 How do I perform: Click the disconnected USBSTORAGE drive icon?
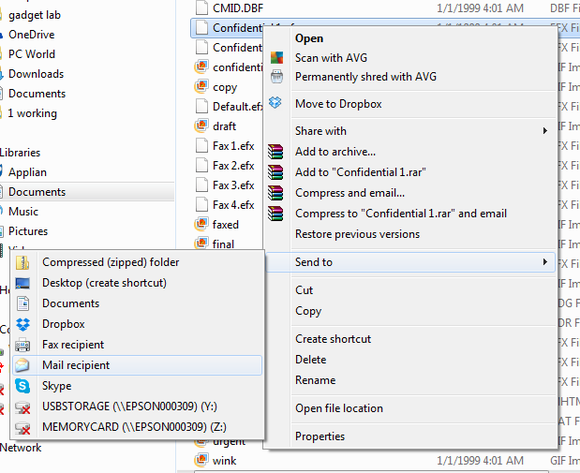pos(23,408)
